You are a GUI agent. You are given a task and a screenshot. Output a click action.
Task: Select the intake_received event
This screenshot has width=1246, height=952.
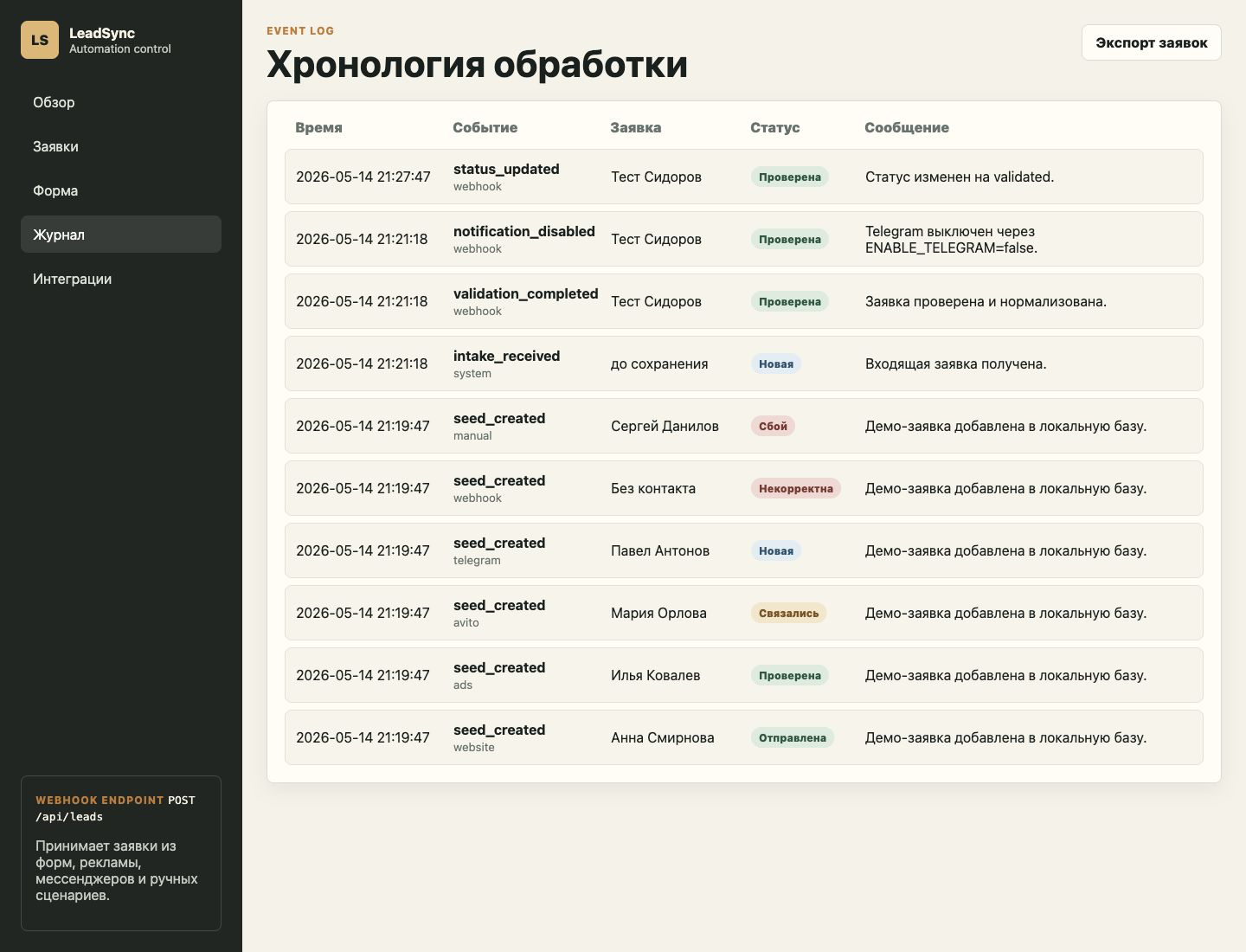[x=506, y=356]
